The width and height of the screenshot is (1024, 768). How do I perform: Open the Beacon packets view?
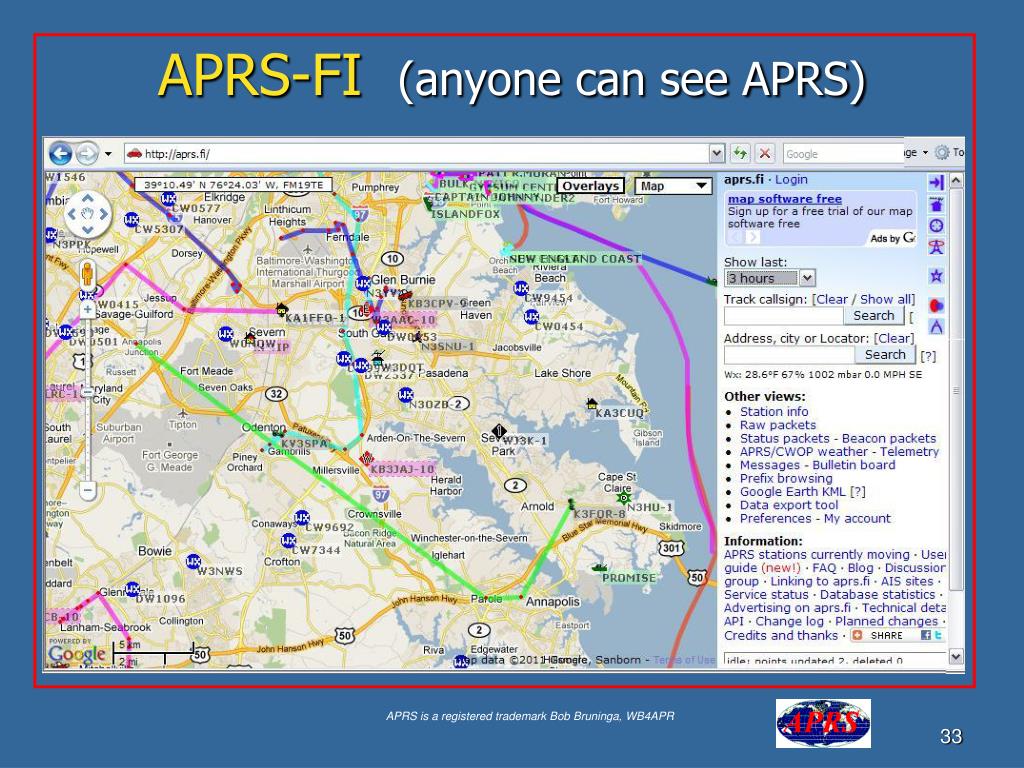point(889,438)
